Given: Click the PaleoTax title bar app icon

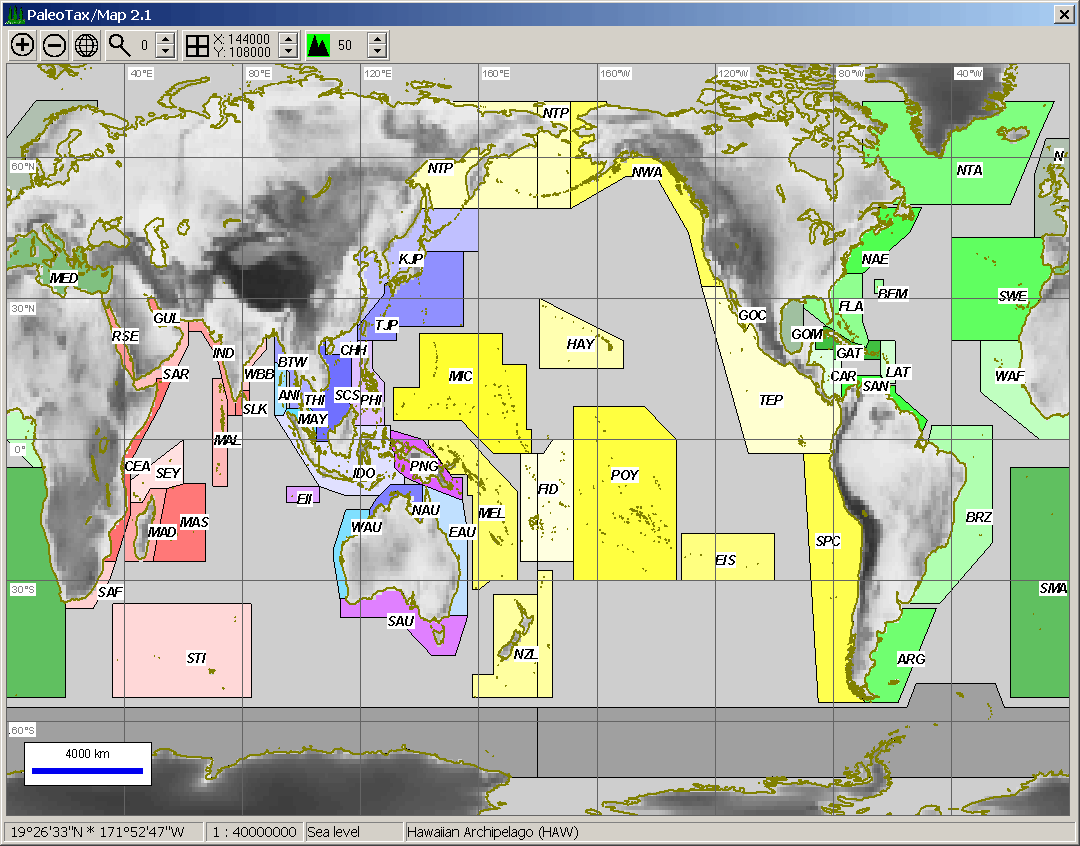Looking at the screenshot, I should pyautogui.click(x=11, y=13).
